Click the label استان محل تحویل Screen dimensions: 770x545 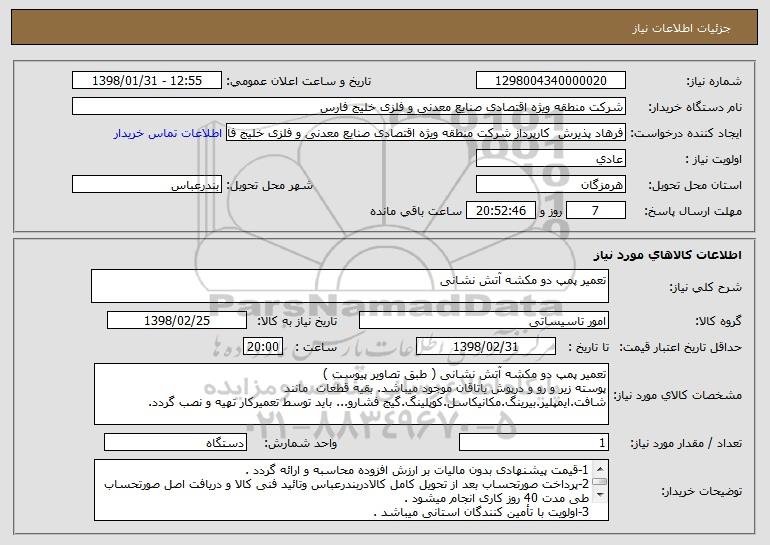pyautogui.click(x=695, y=186)
